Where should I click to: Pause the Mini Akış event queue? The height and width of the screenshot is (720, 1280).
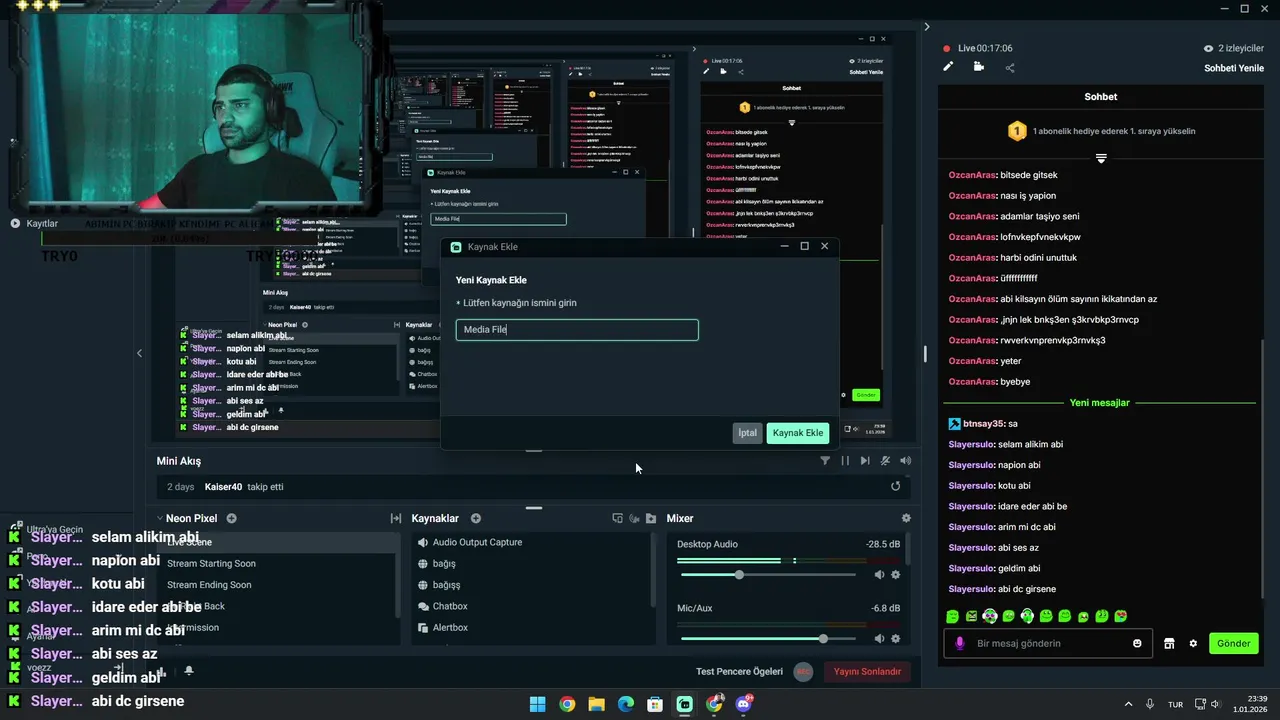click(845, 461)
